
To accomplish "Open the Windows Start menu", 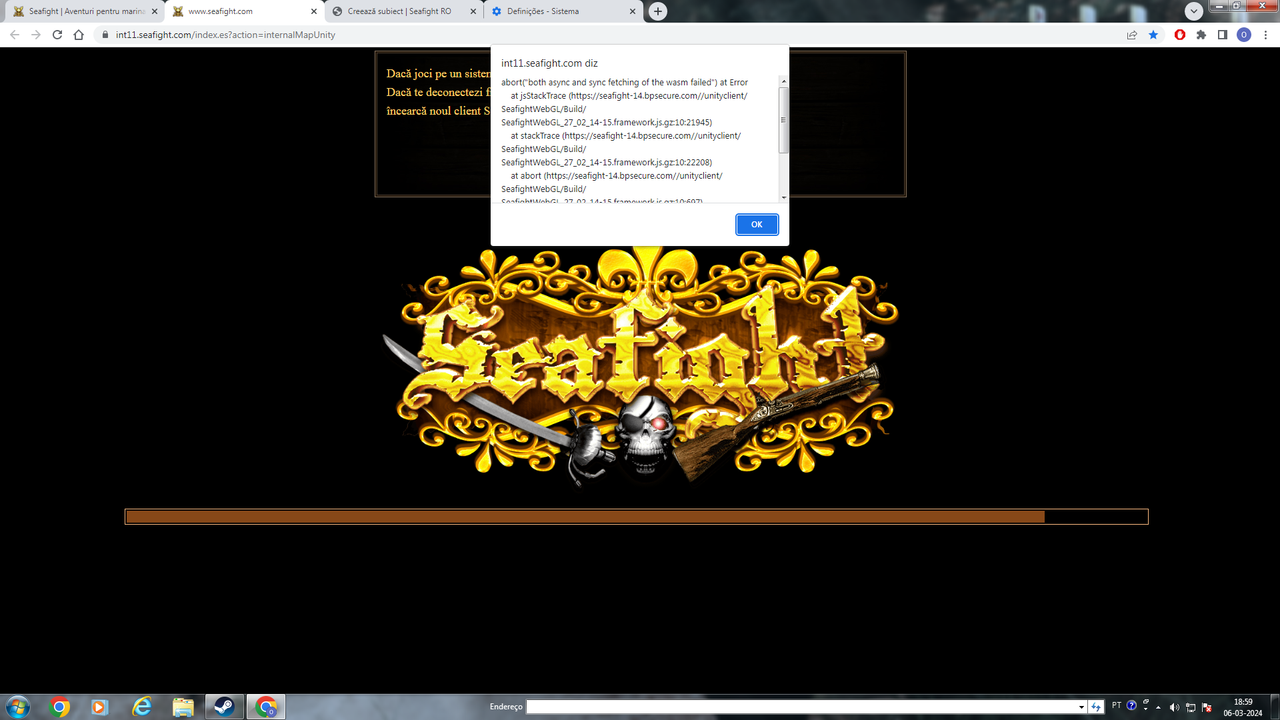I will [19, 707].
